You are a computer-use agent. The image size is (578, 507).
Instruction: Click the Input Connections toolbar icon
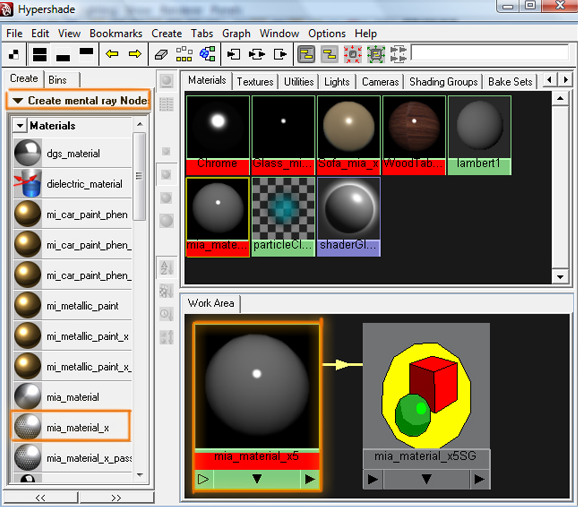[x=233, y=55]
